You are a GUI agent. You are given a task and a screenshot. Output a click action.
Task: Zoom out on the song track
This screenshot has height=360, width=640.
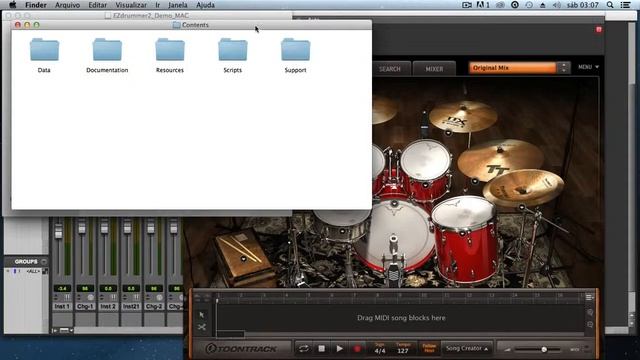(x=590, y=325)
